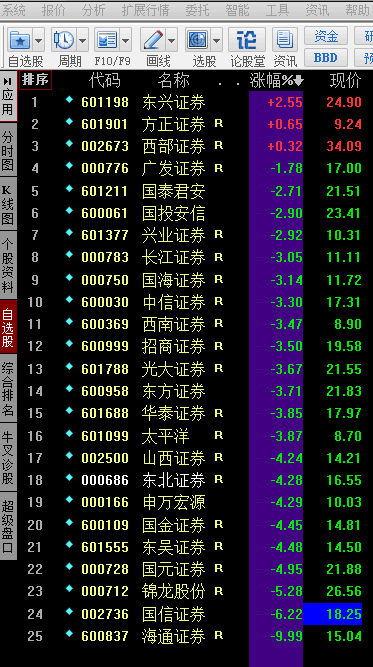Click the 资金 button
The width and height of the screenshot is (373, 667).
[x=326, y=36]
